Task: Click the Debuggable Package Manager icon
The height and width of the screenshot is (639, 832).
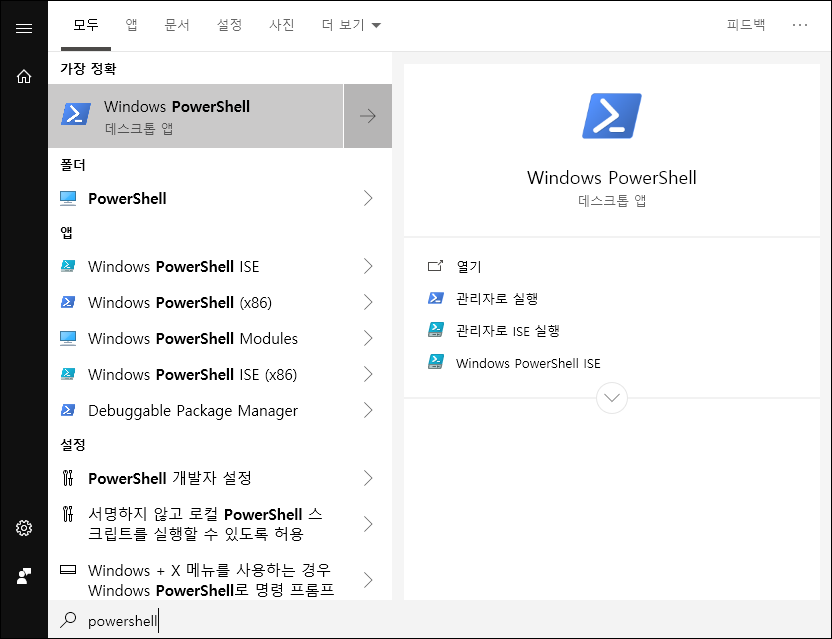Action: [68, 410]
